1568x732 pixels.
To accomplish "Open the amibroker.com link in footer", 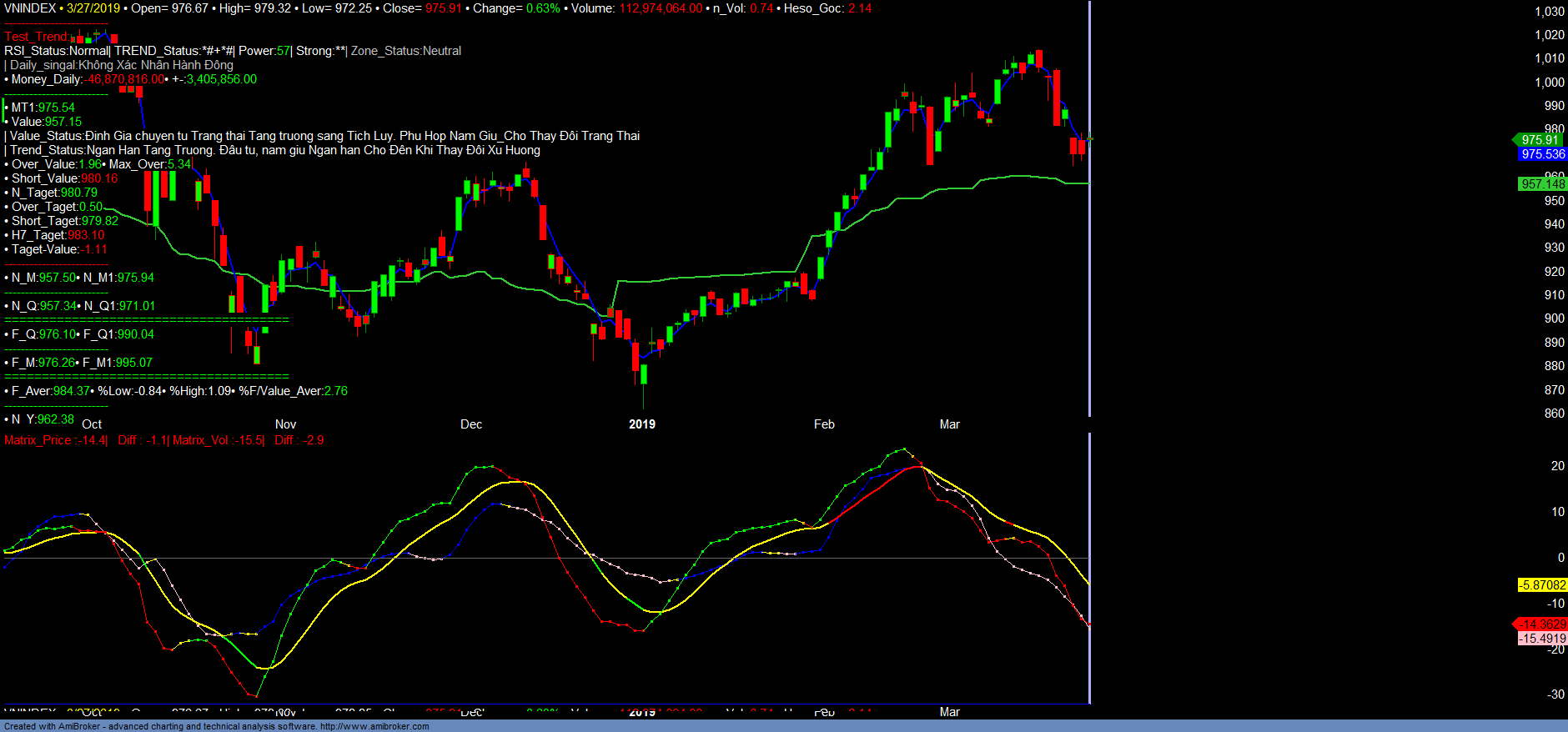I will coord(374,726).
